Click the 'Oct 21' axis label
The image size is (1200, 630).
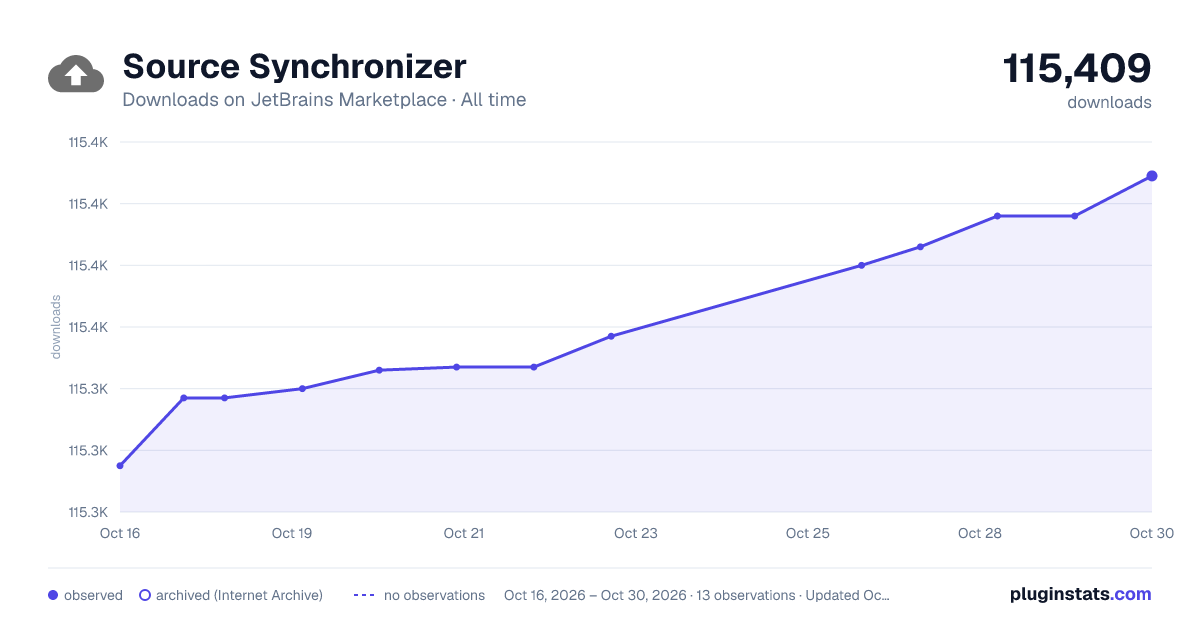tap(464, 533)
